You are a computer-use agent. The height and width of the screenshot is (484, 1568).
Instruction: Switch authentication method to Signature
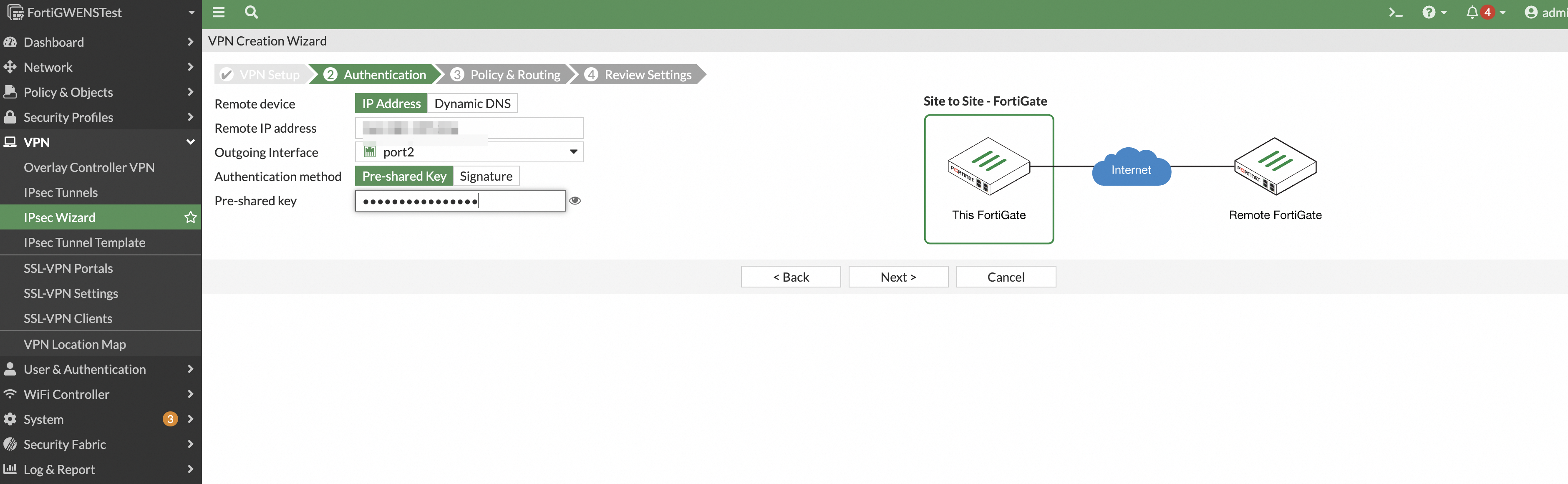[486, 176]
